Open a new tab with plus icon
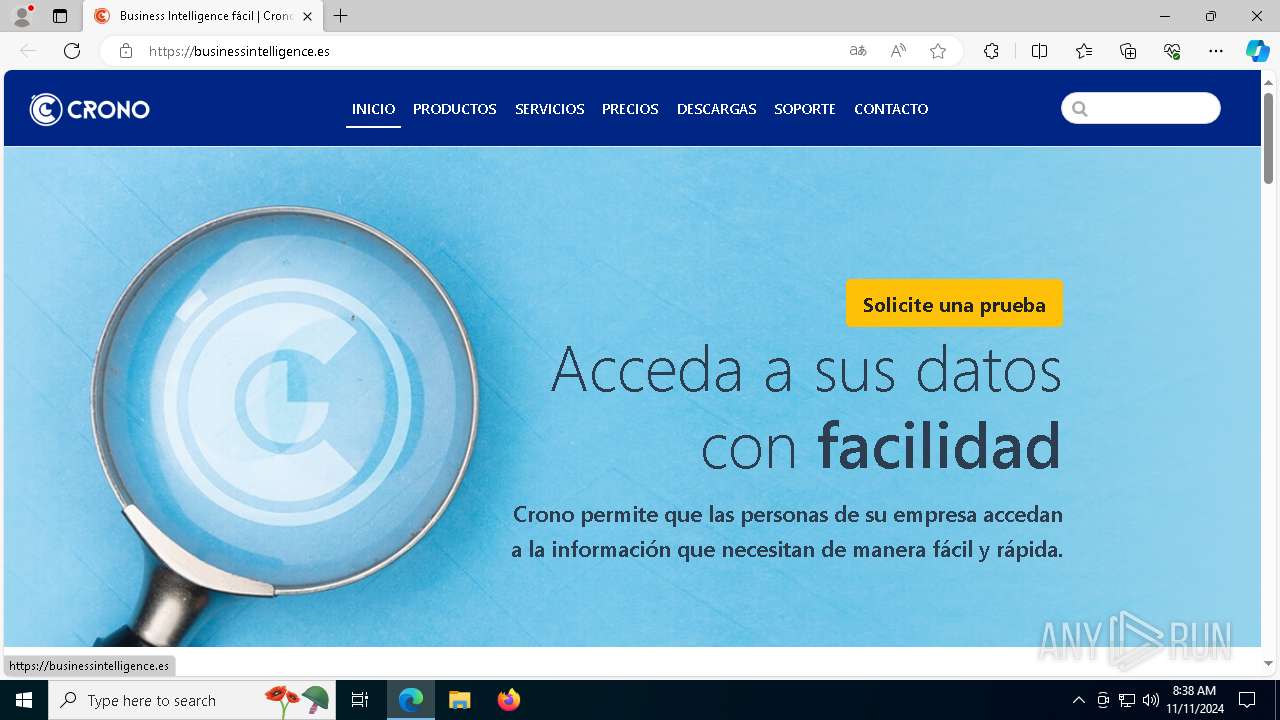Viewport: 1280px width, 720px height. point(341,16)
